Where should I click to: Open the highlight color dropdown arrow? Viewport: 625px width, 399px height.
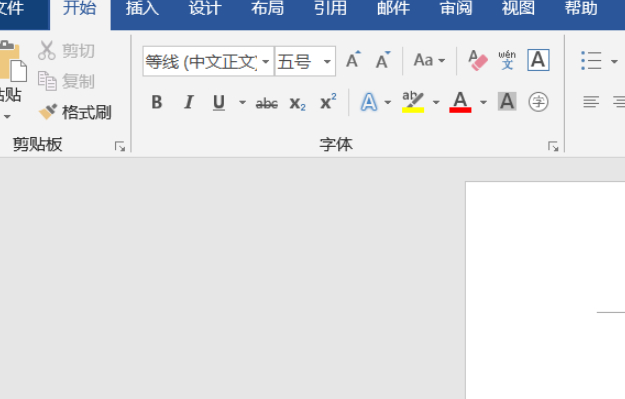click(x=436, y=102)
